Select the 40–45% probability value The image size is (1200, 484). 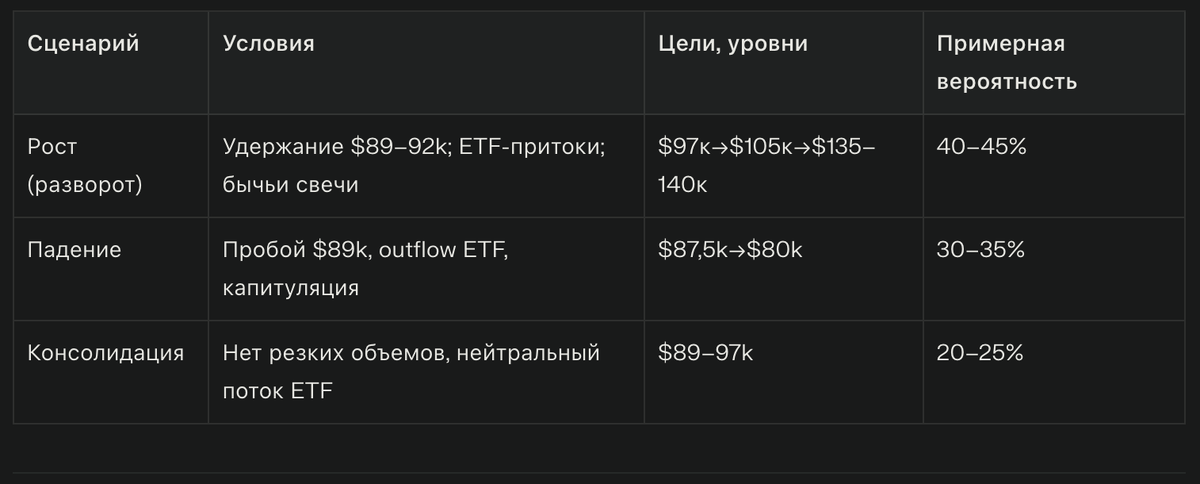point(982,147)
